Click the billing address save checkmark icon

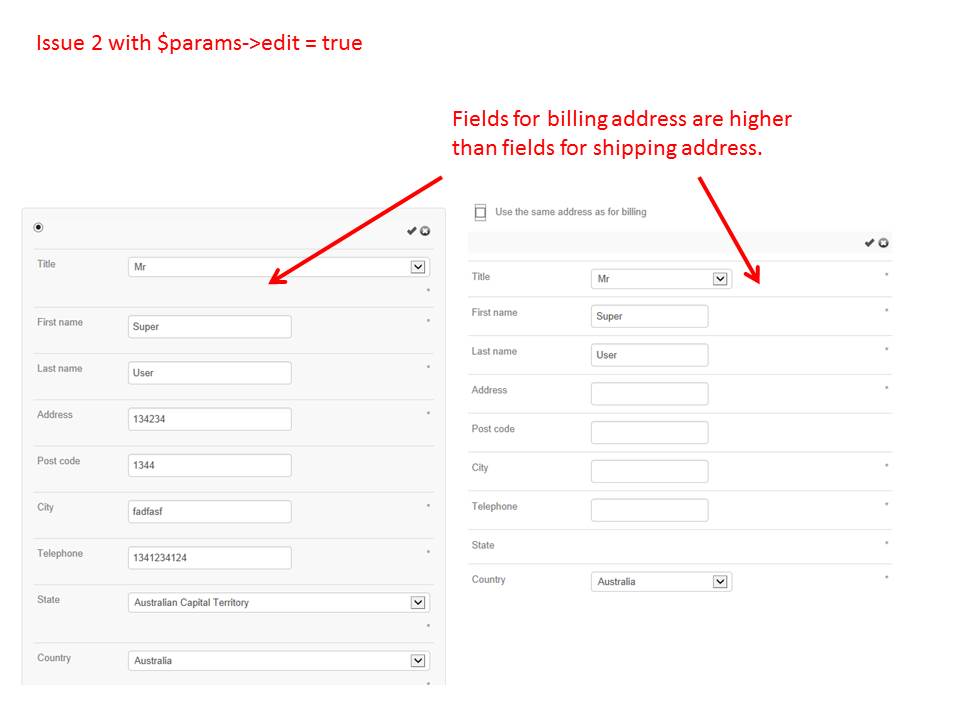pos(411,231)
